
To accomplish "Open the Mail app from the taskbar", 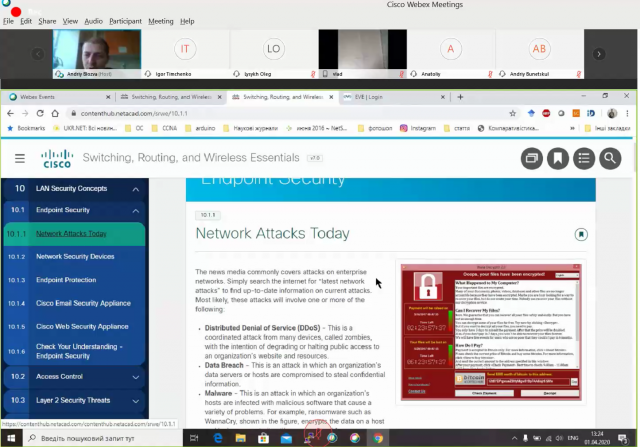I will tap(286, 438).
